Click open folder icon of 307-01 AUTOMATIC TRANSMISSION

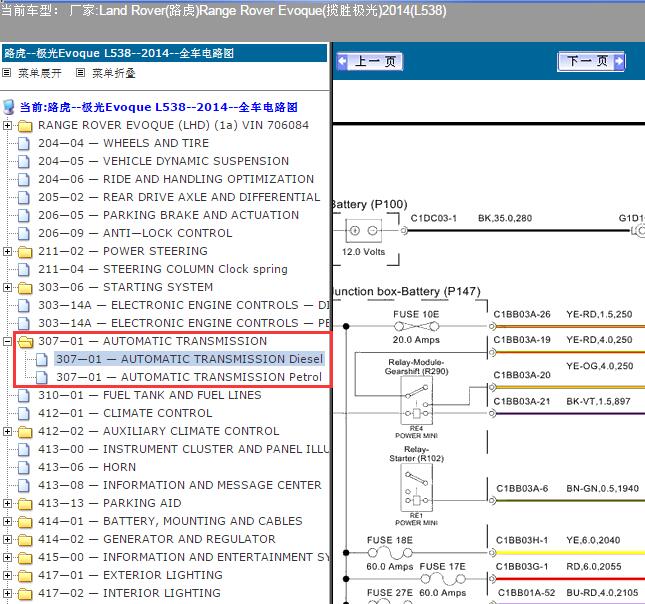coord(26,341)
